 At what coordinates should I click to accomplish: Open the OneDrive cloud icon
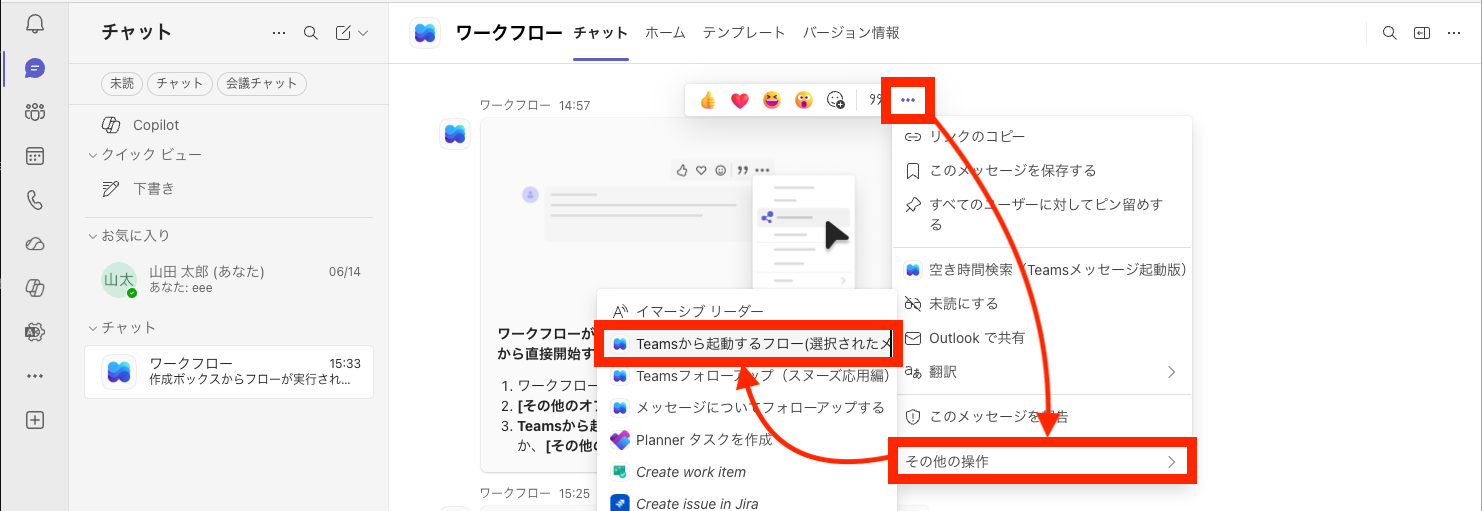[35, 244]
